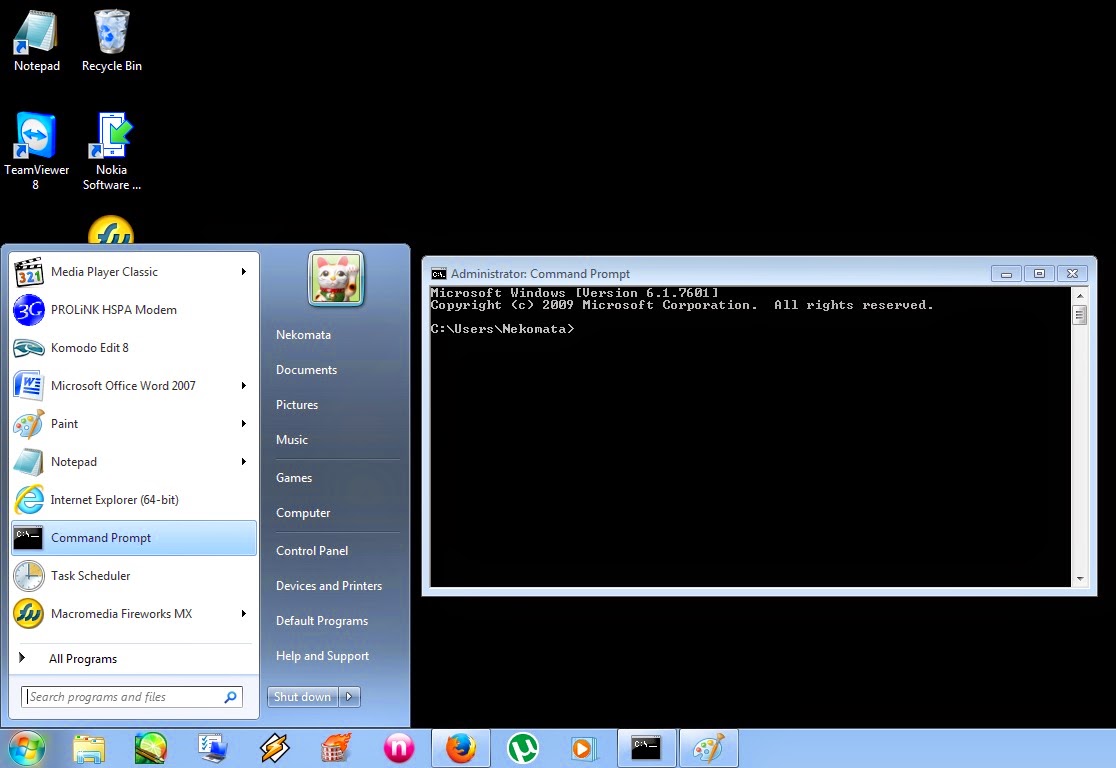Viewport: 1116px width, 768px height.
Task: Click the lightning-bolt Winamp taskbar icon
Action: pyautogui.click(x=275, y=749)
